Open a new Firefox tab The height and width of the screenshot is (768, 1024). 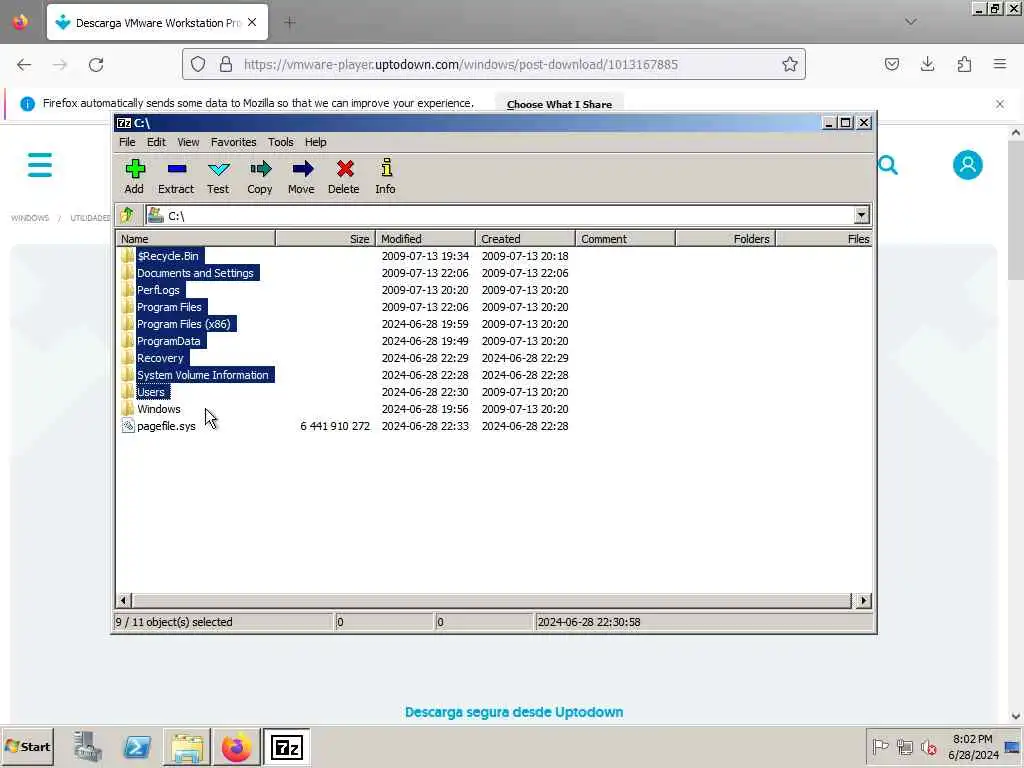290,22
